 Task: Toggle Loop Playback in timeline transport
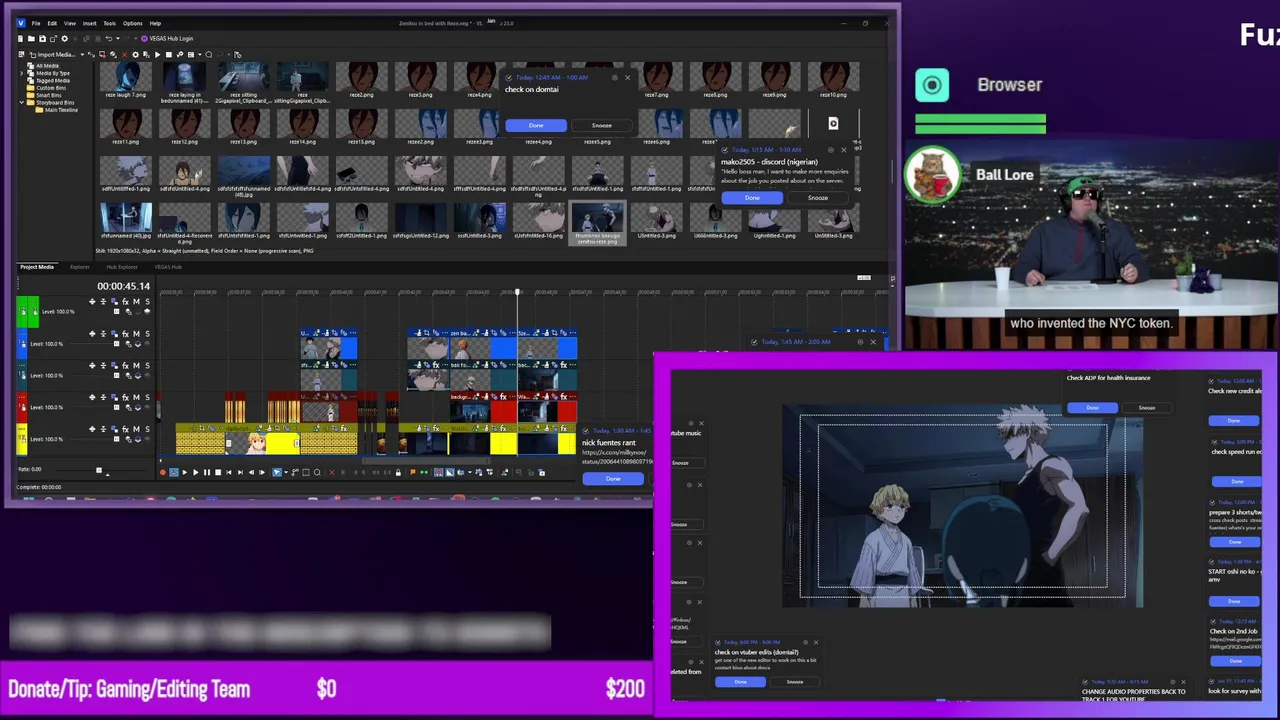click(174, 472)
